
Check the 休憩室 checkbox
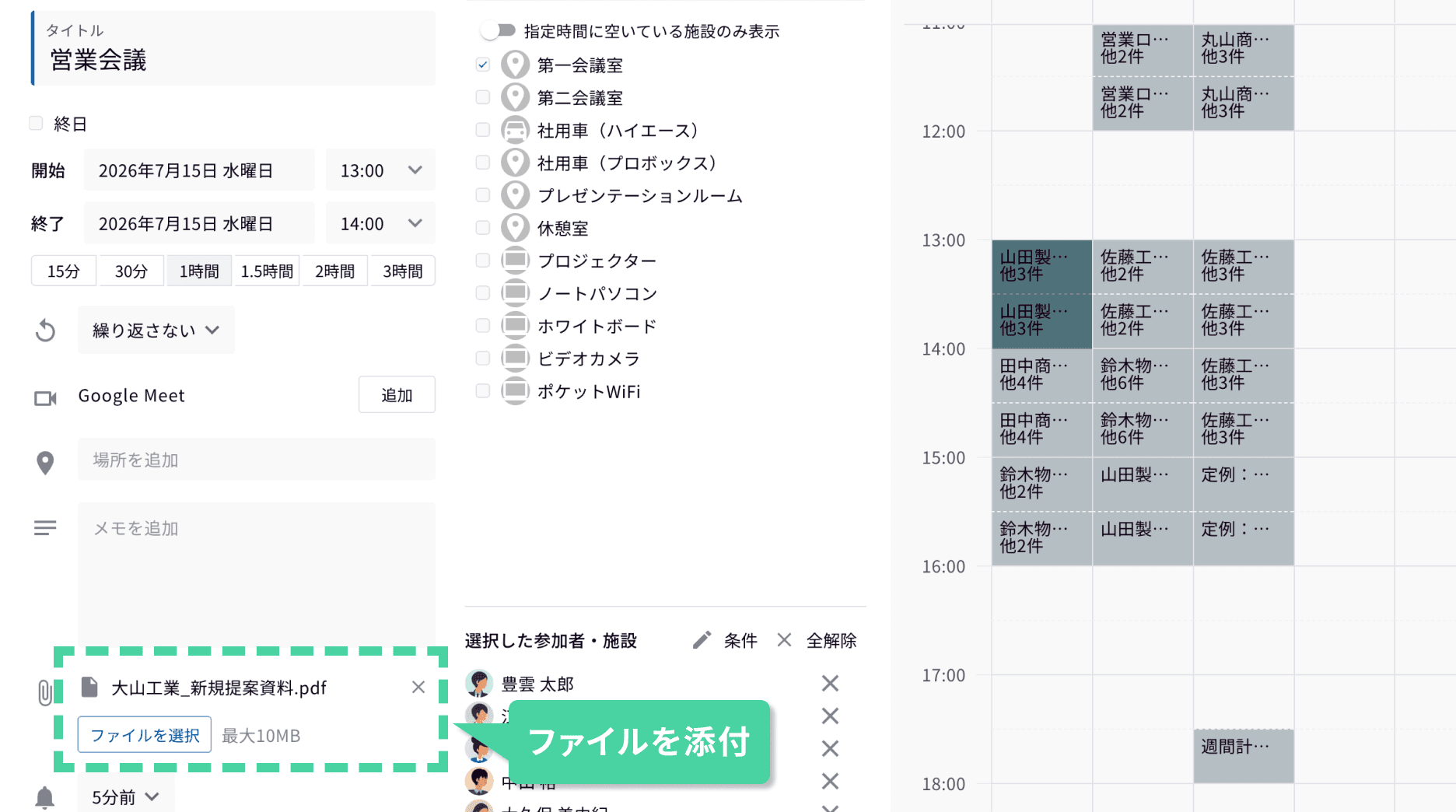coord(483,228)
